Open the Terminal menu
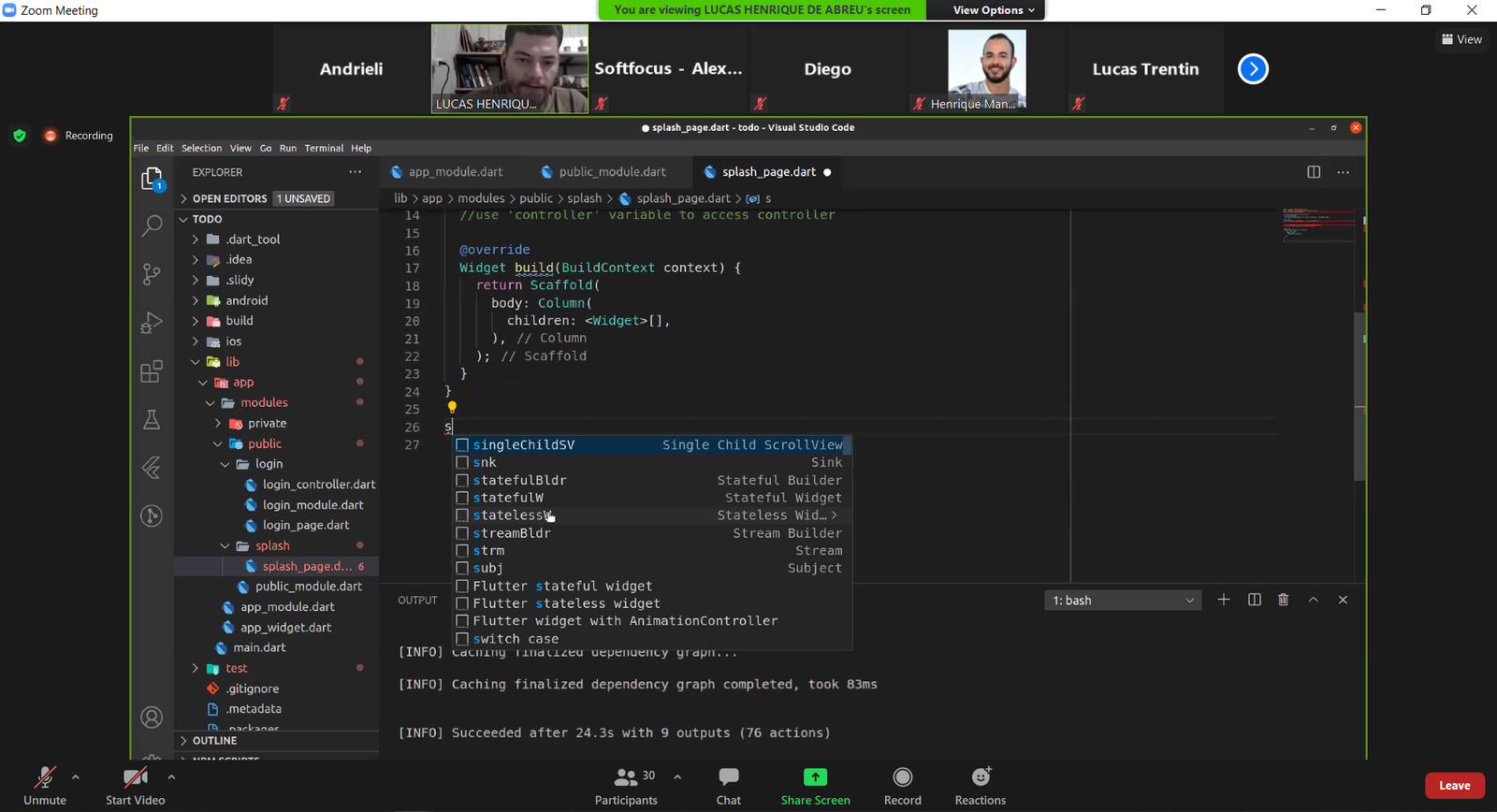The width and height of the screenshot is (1497, 812). point(324,148)
